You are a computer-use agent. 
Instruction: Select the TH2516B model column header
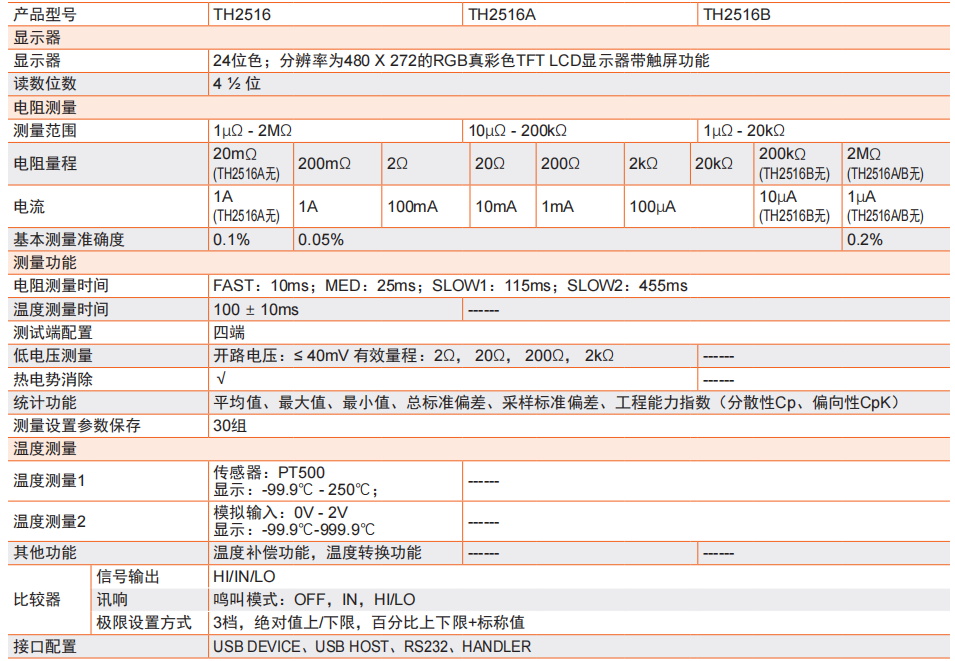click(737, 15)
